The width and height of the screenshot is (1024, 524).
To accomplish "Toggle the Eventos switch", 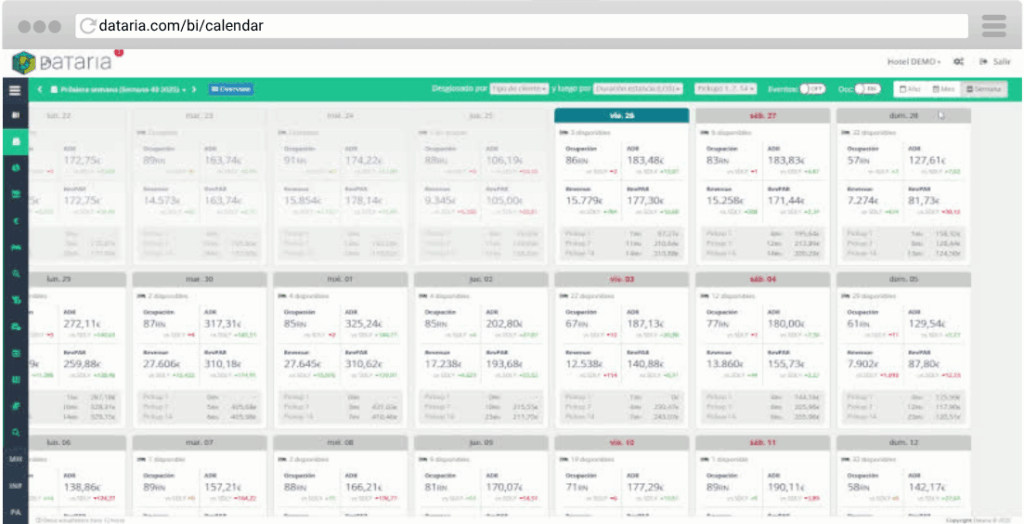I will coord(811,89).
